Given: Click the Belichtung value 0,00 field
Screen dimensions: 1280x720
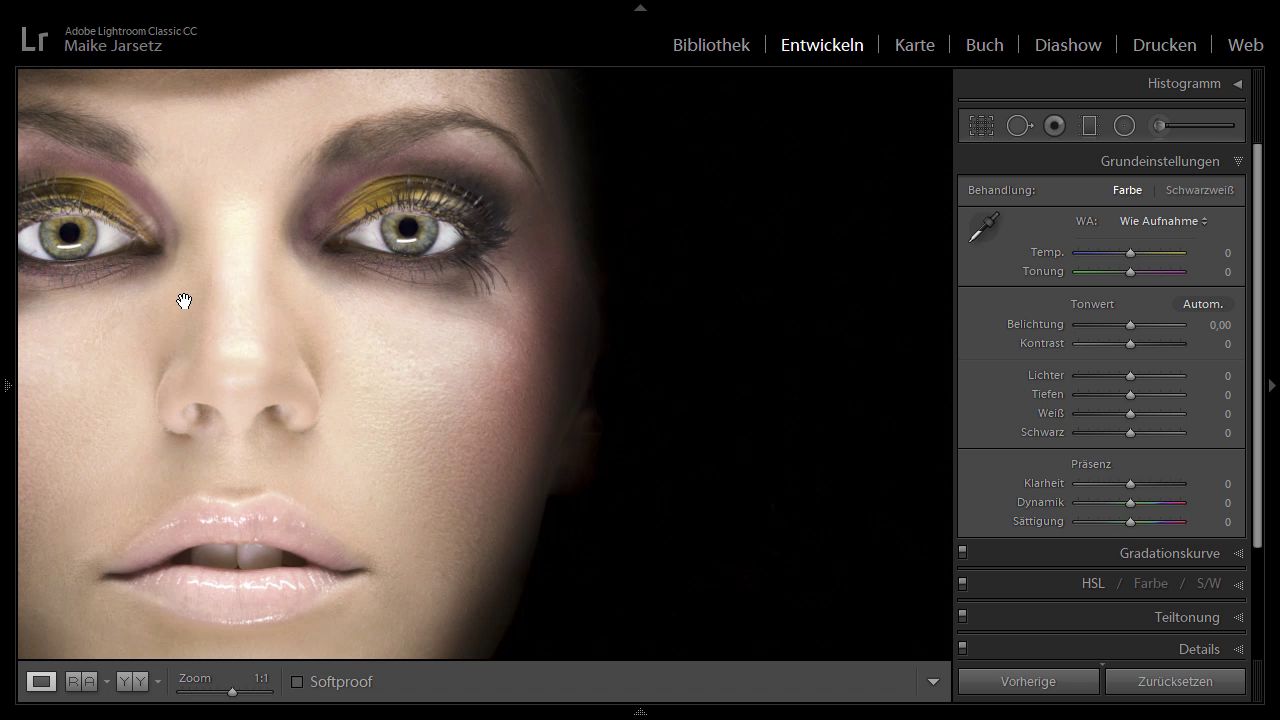Looking at the screenshot, I should [x=1219, y=325].
